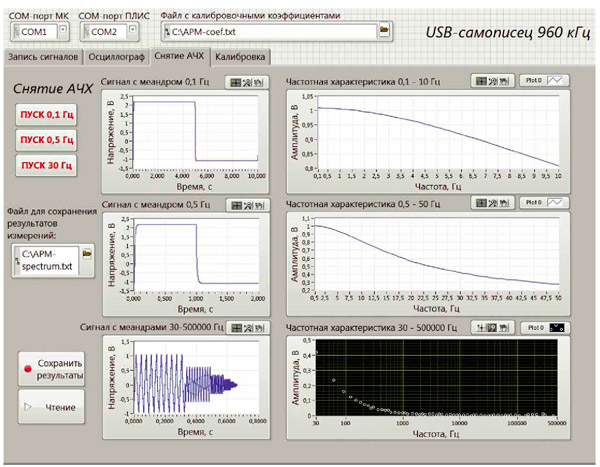Click the browse folder icon for calibration coefficients file
The height and width of the screenshot is (467, 600).
pyautogui.click(x=383, y=31)
